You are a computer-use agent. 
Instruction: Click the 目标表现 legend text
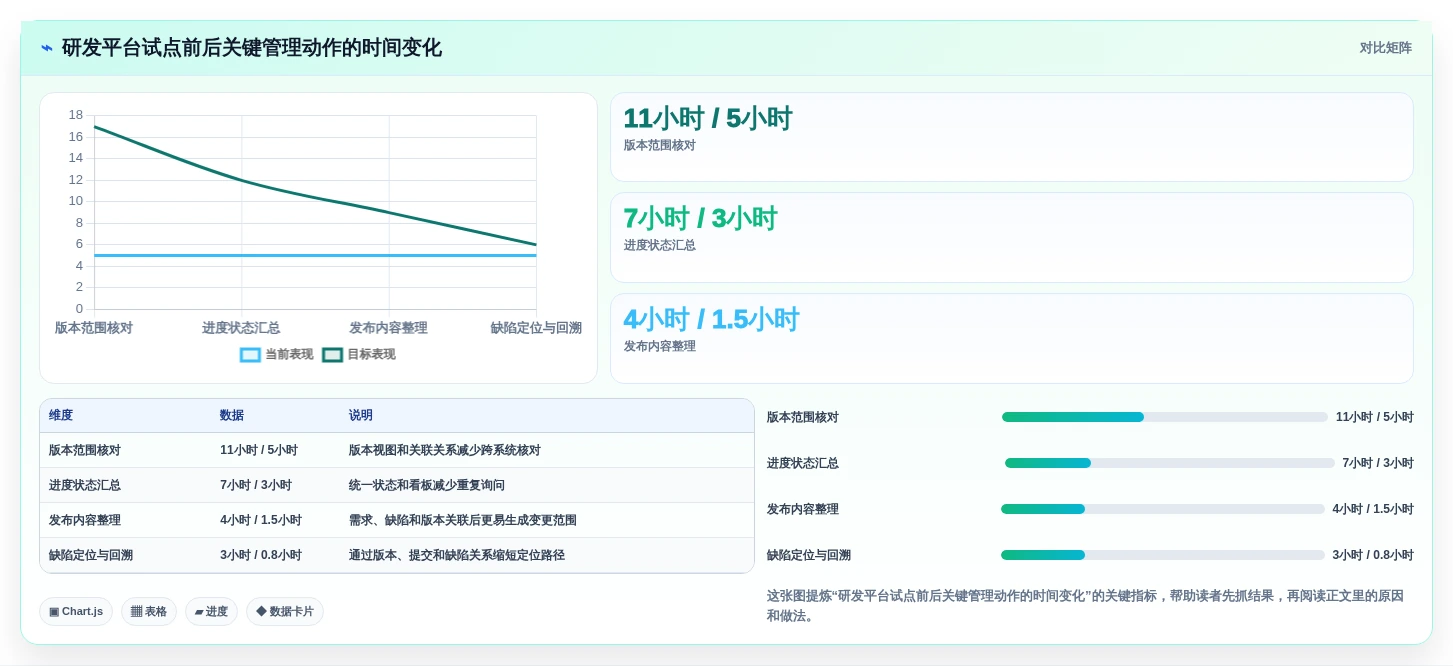click(x=371, y=355)
